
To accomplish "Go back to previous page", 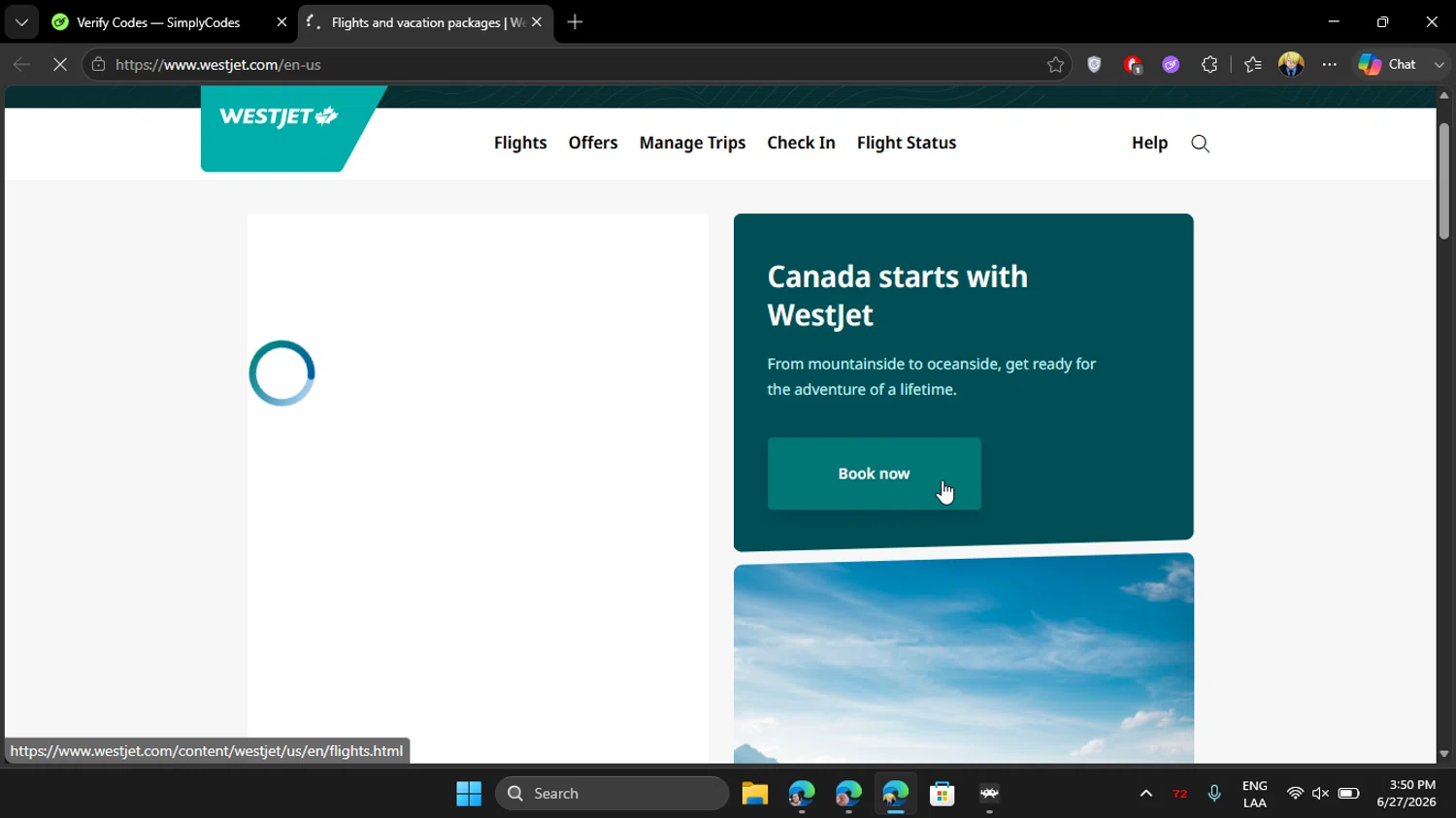I will click(21, 65).
